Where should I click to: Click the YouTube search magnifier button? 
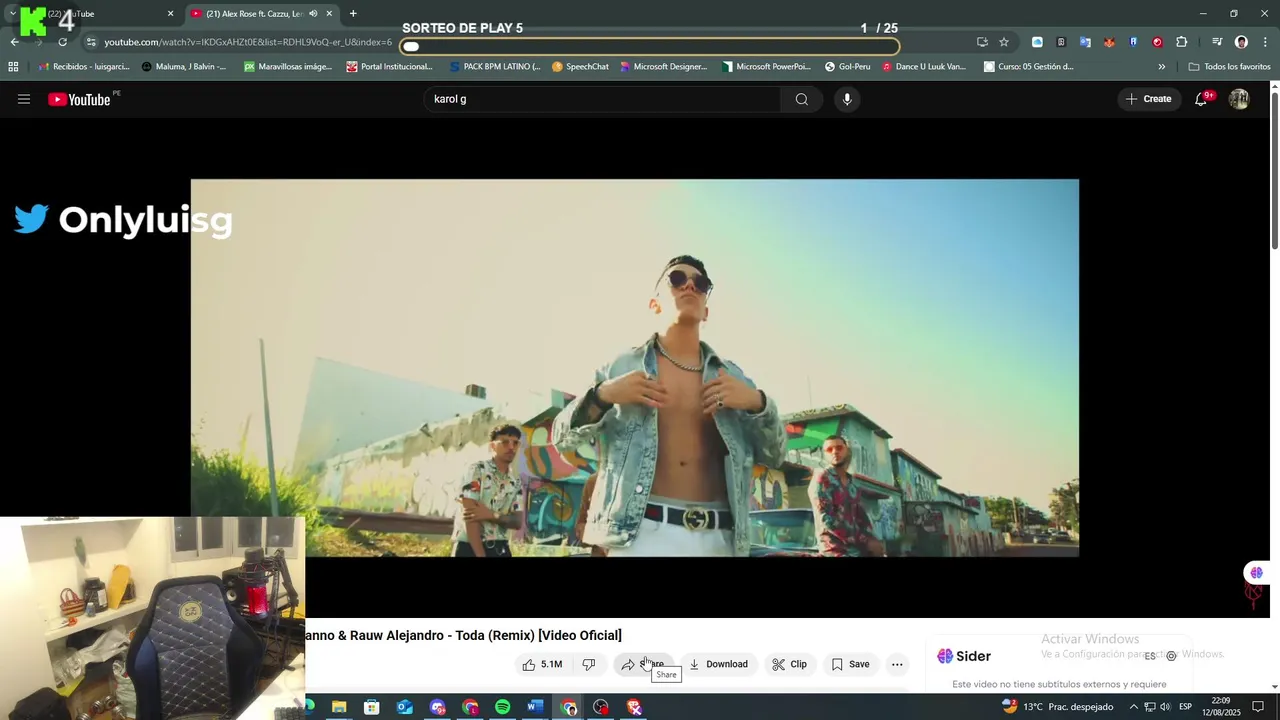[x=802, y=99]
